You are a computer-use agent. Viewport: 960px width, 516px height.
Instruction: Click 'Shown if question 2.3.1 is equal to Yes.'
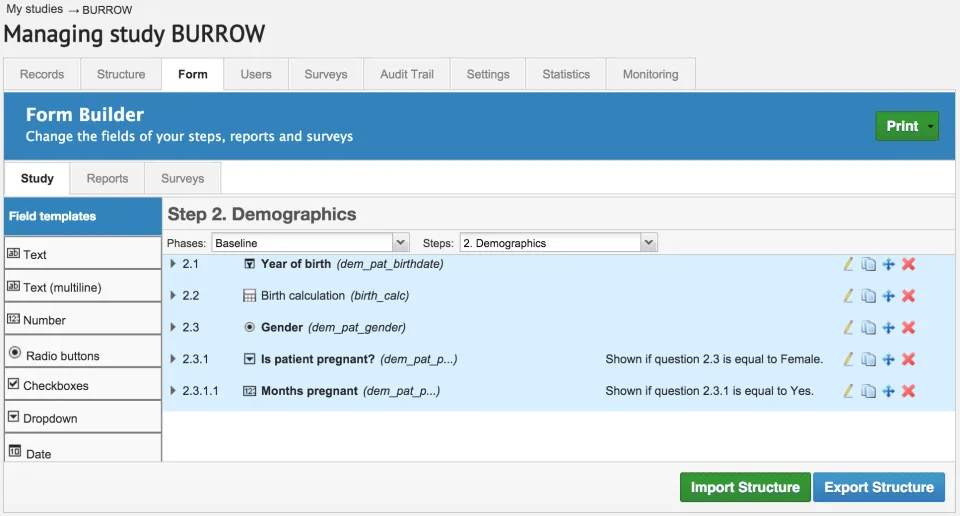click(710, 391)
